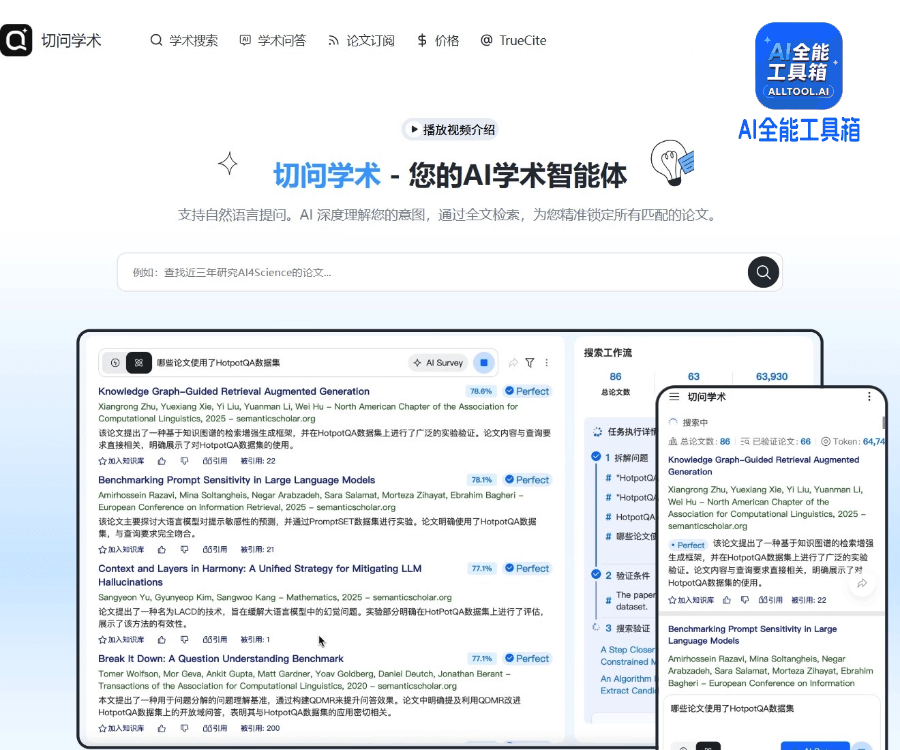Screen dimensions: 900x750
Task: Click the 切问学术 logo icon
Action: pyautogui.click(x=16, y=40)
